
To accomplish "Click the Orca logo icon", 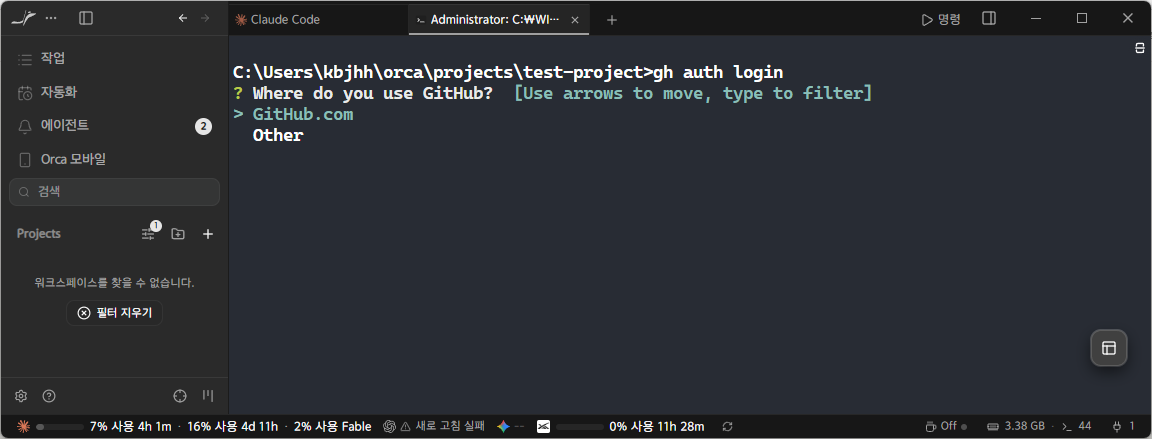I will pyautogui.click(x=23, y=18).
